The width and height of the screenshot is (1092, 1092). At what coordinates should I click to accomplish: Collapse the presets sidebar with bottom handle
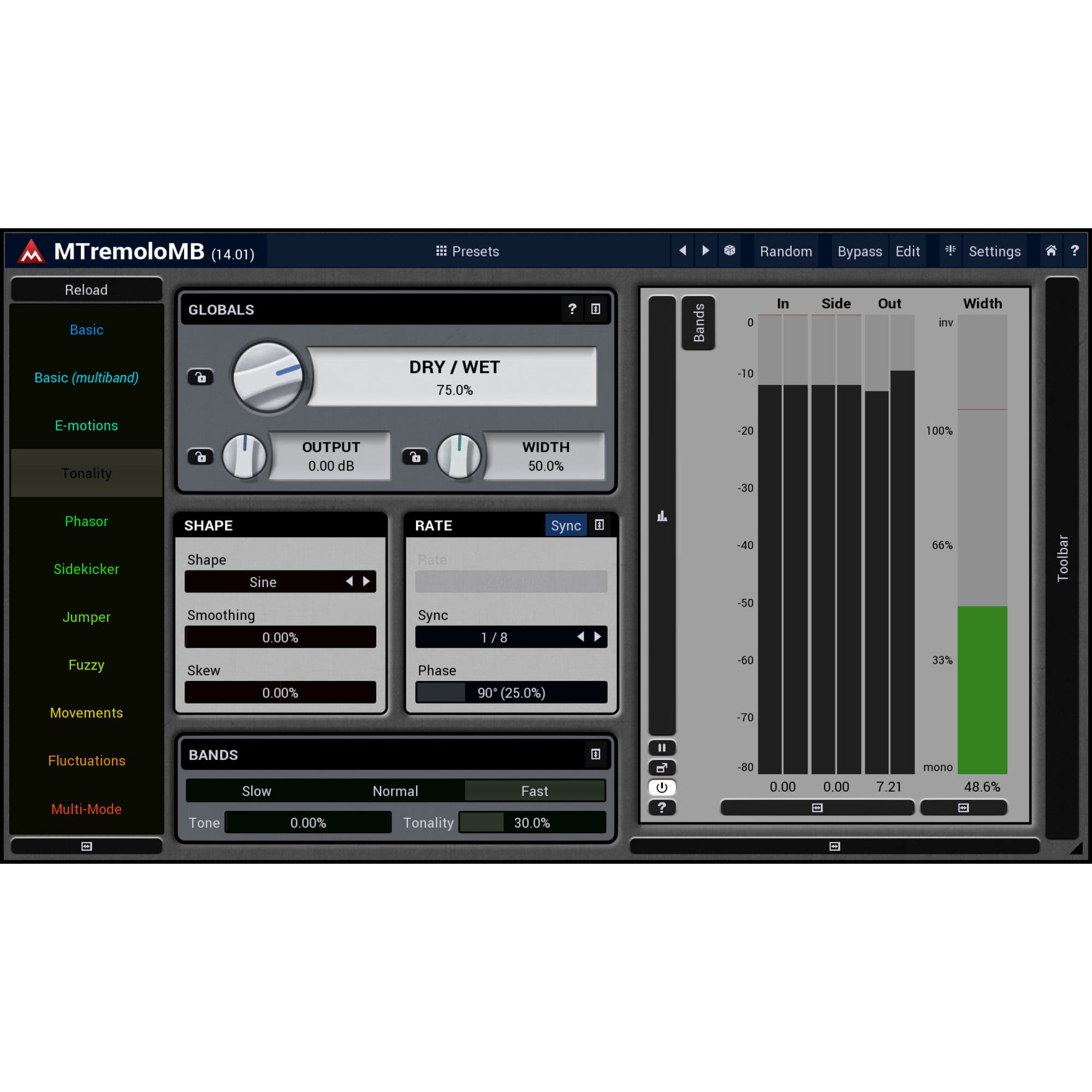pyautogui.click(x=86, y=846)
